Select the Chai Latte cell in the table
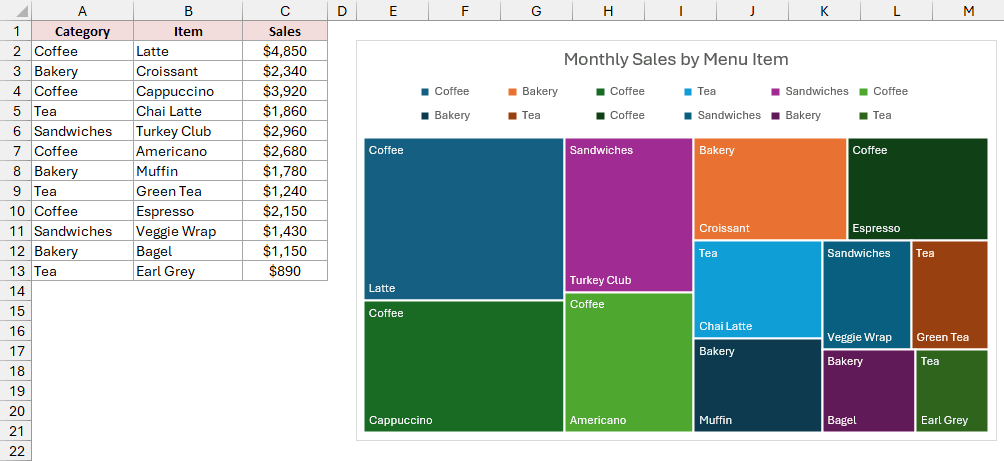 pos(188,111)
